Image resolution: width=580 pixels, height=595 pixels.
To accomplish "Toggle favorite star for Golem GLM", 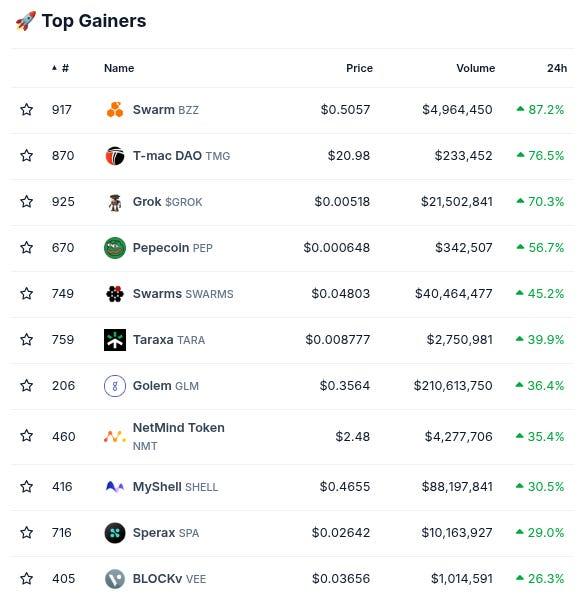I will [x=27, y=386].
